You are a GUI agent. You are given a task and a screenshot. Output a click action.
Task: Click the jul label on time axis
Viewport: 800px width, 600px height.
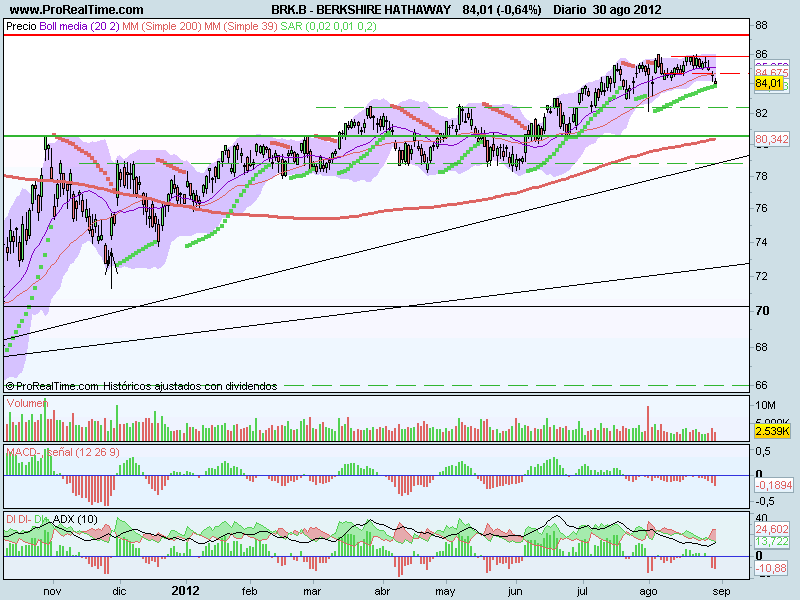click(x=582, y=592)
